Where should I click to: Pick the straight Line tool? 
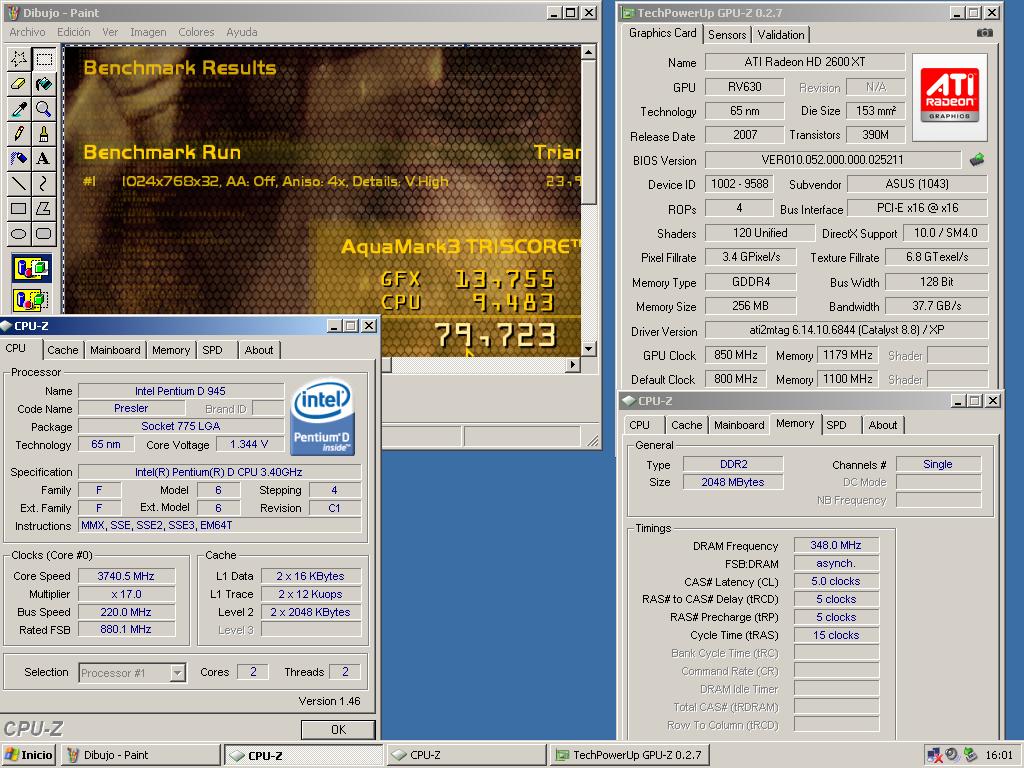(x=18, y=184)
